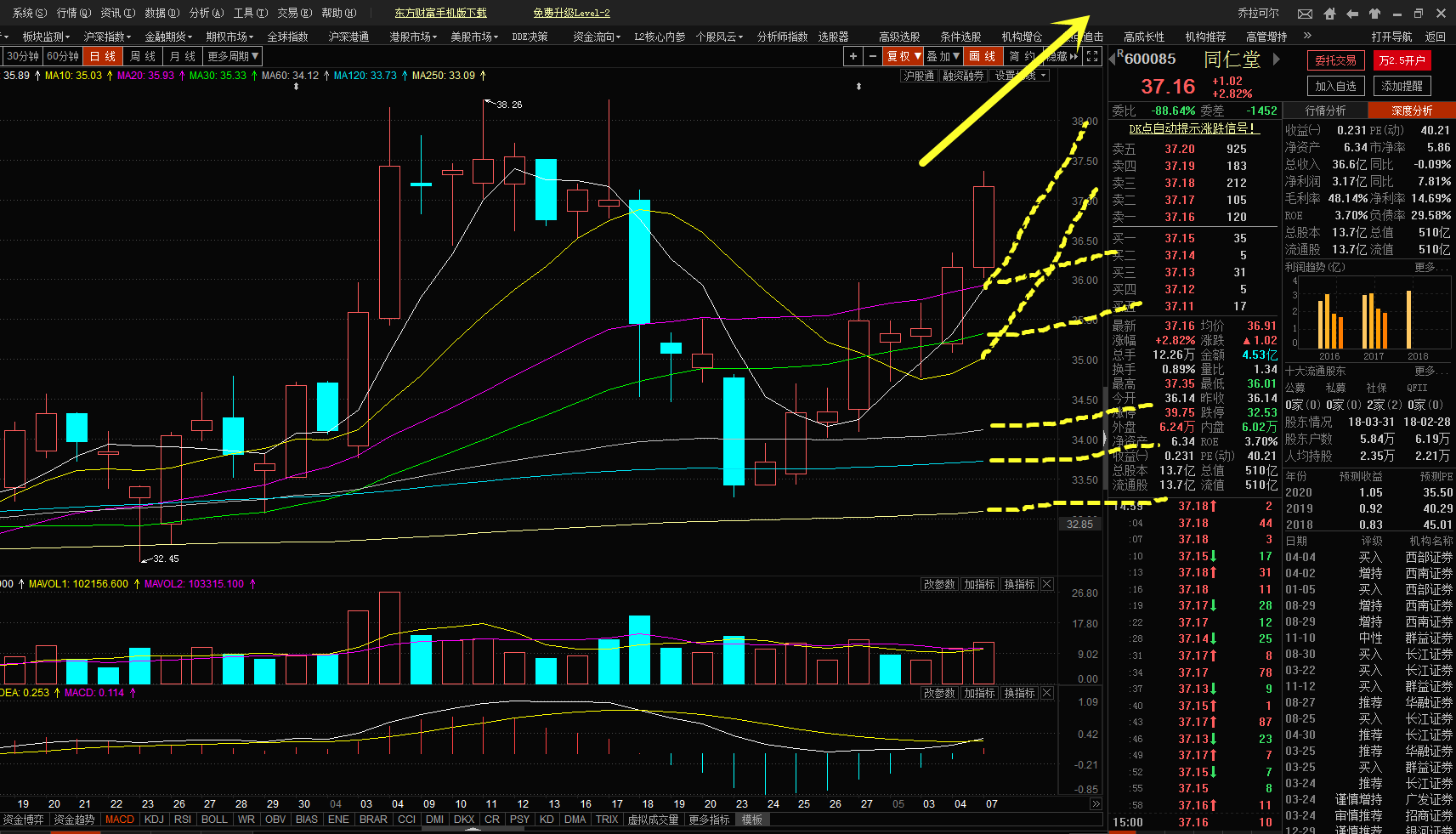Click the 加入自选 button
1456x834 pixels.
[1335, 86]
